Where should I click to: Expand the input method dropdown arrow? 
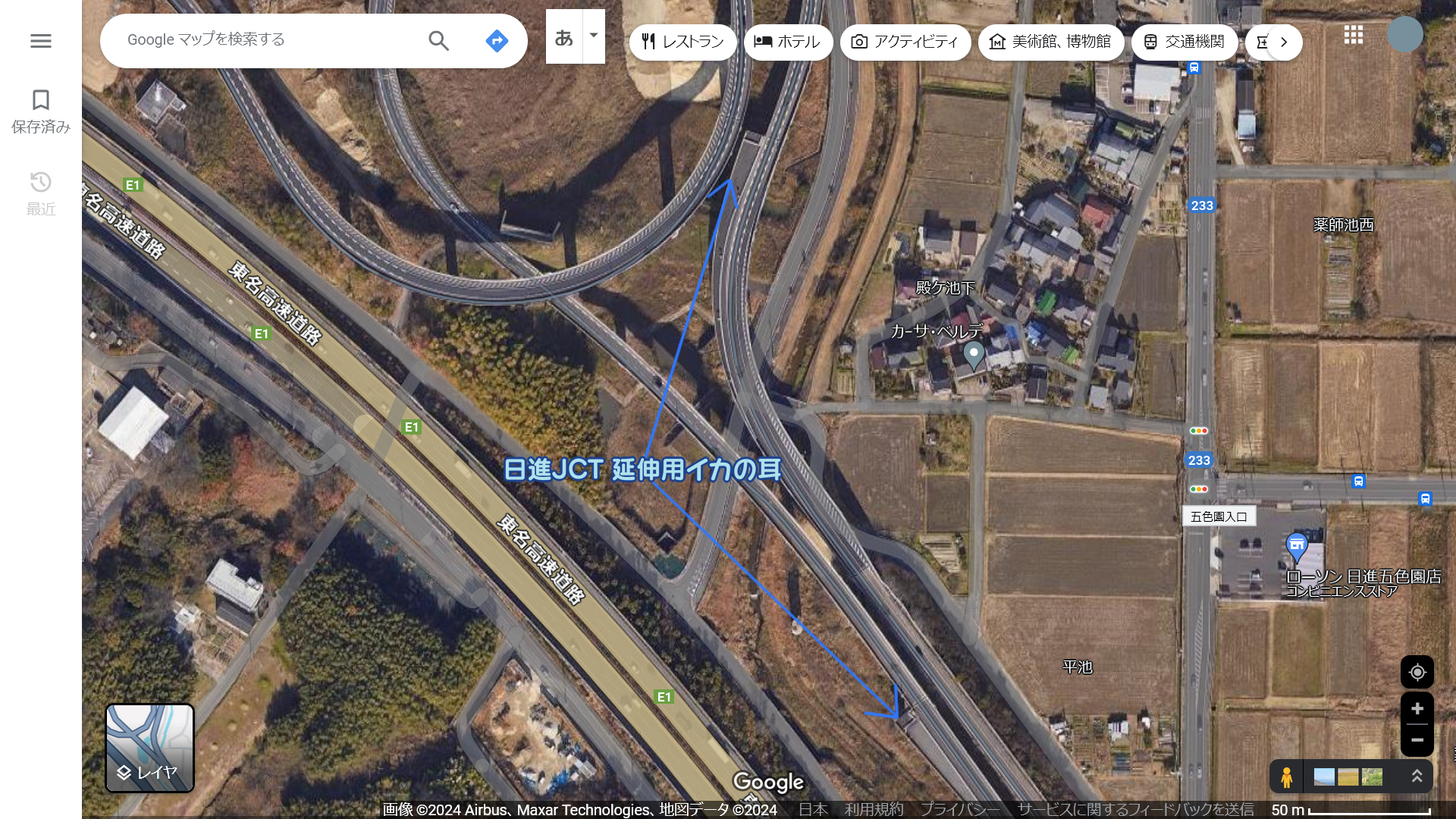(594, 36)
